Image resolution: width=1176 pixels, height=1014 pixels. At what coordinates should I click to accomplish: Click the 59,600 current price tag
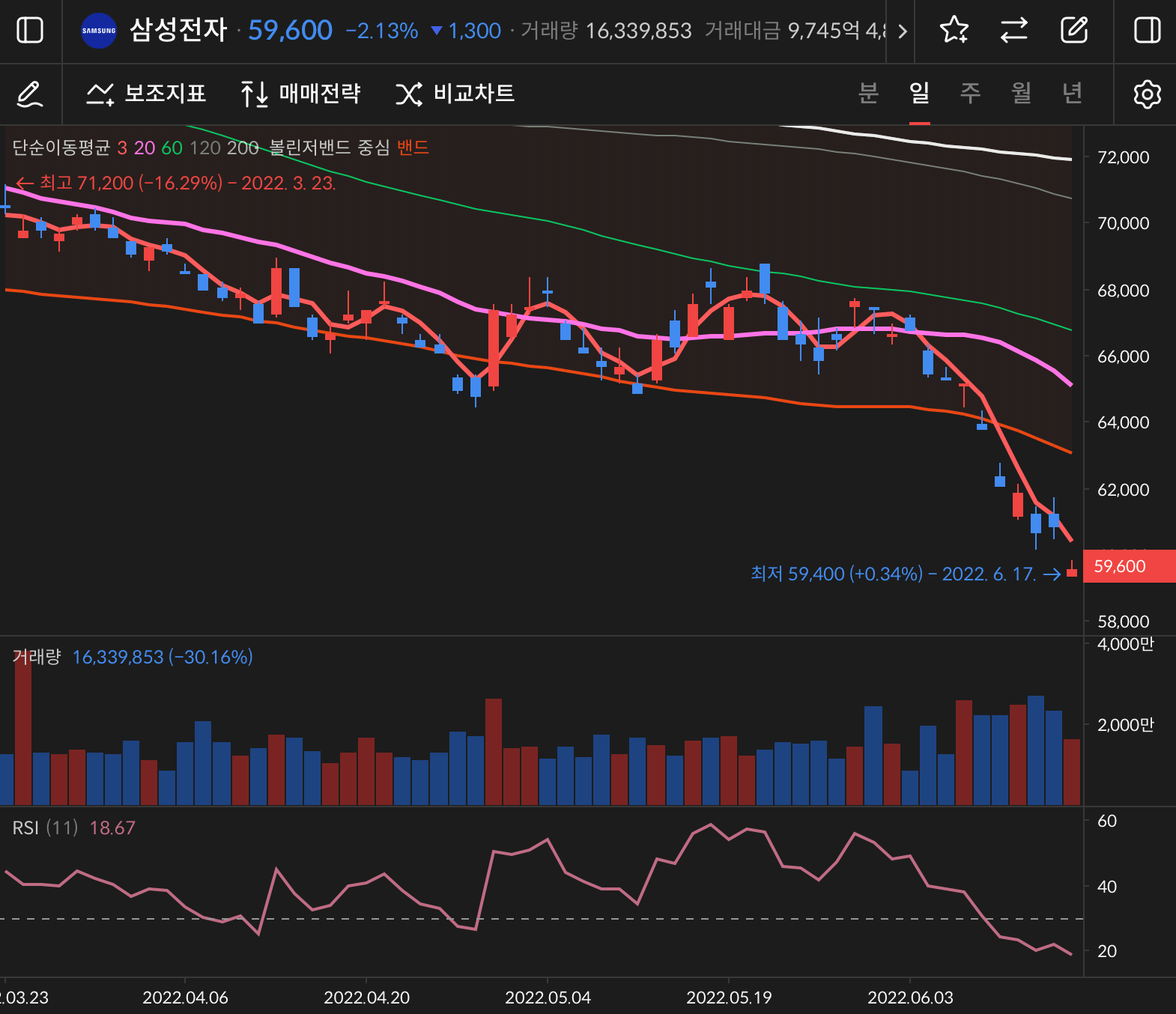coord(1130,566)
